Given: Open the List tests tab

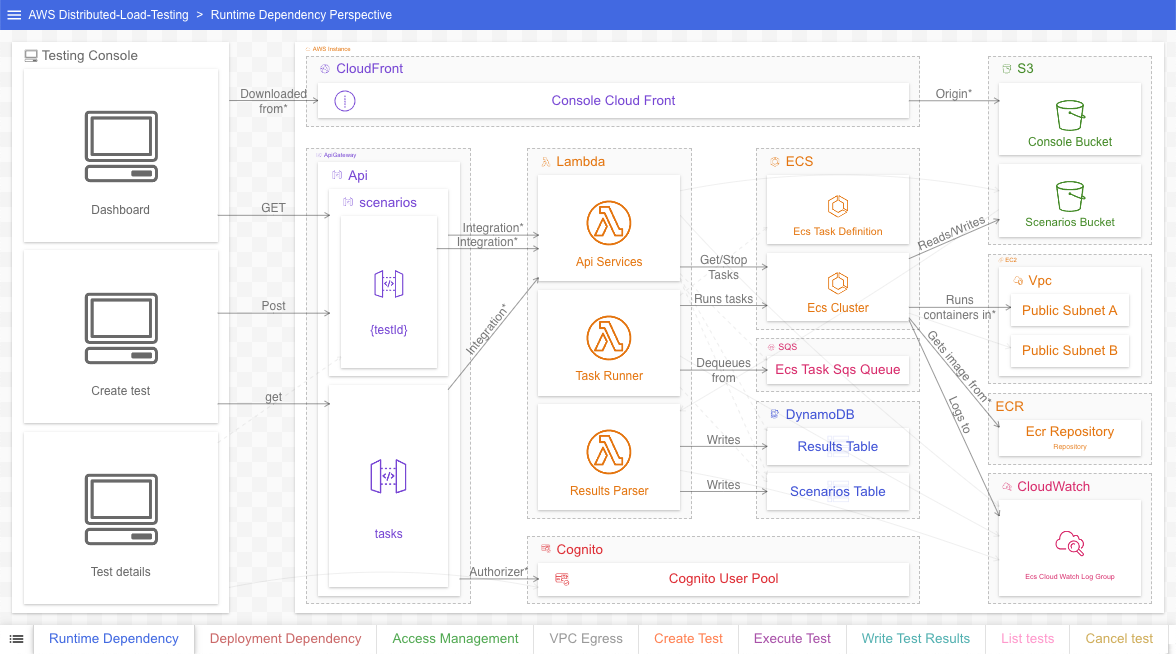Looking at the screenshot, I should pyautogui.click(x=1028, y=639).
